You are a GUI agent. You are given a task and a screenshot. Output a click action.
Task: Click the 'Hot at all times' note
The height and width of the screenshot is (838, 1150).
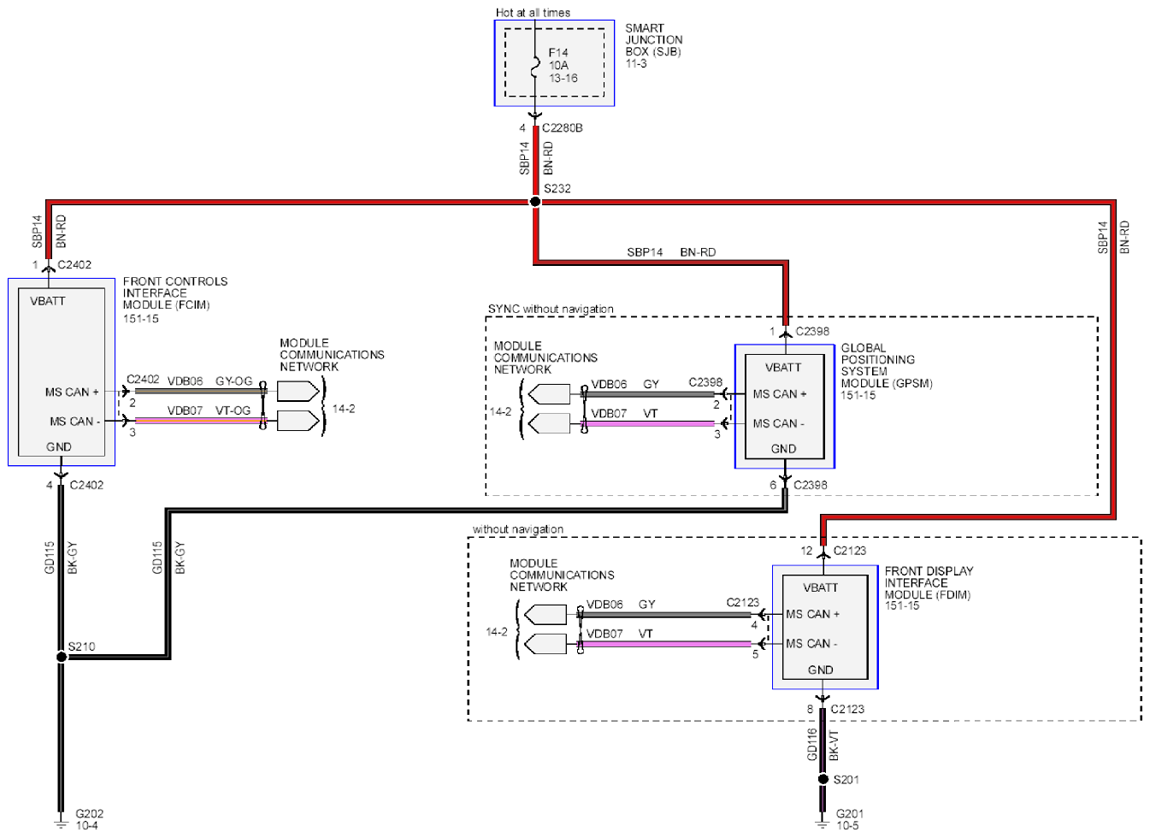tap(533, 12)
